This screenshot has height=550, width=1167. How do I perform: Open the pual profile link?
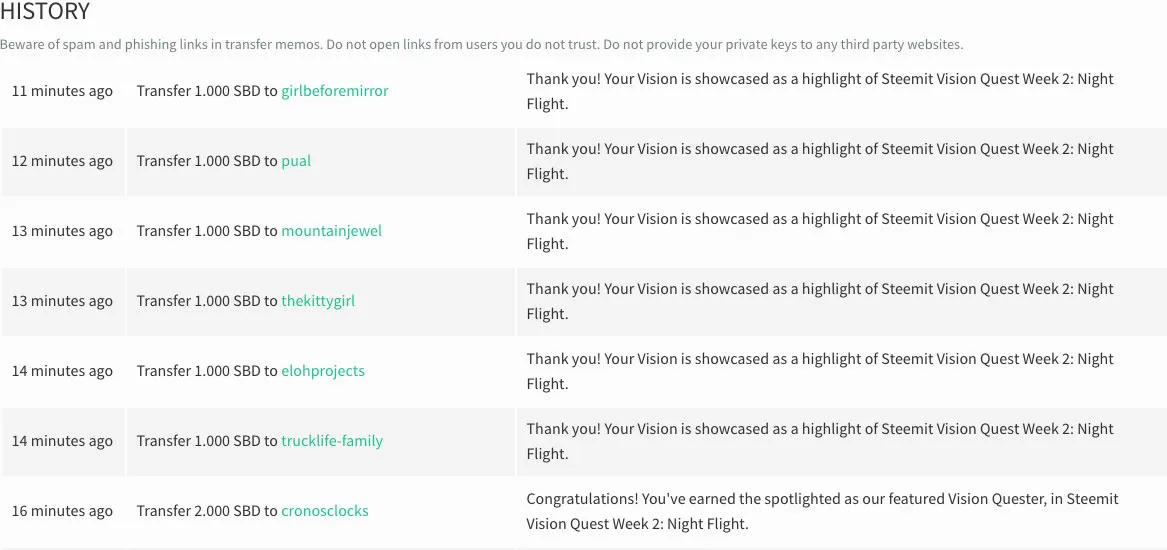point(296,162)
